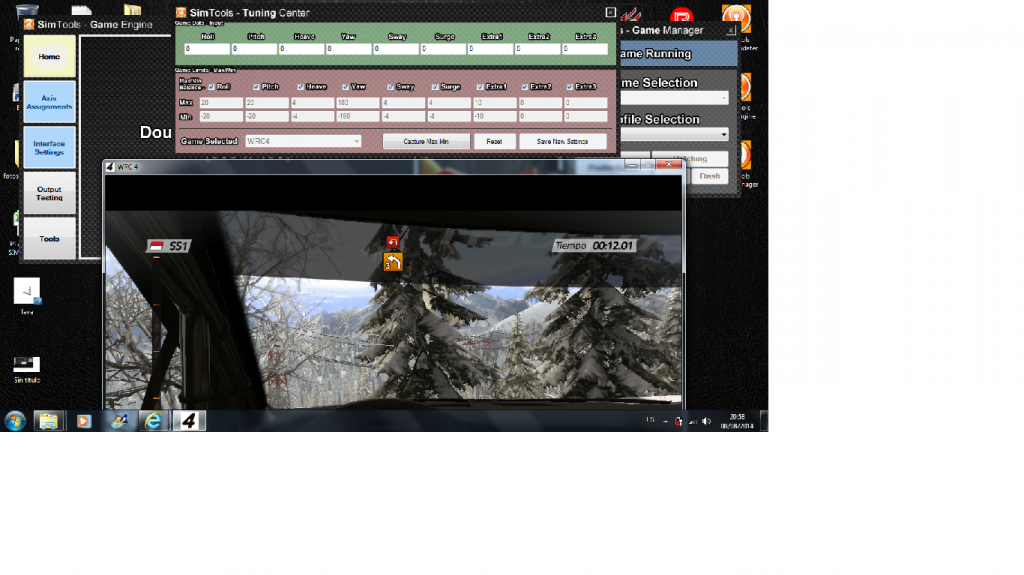Click Save New Settings button
1024x575 pixels.
click(x=562, y=141)
